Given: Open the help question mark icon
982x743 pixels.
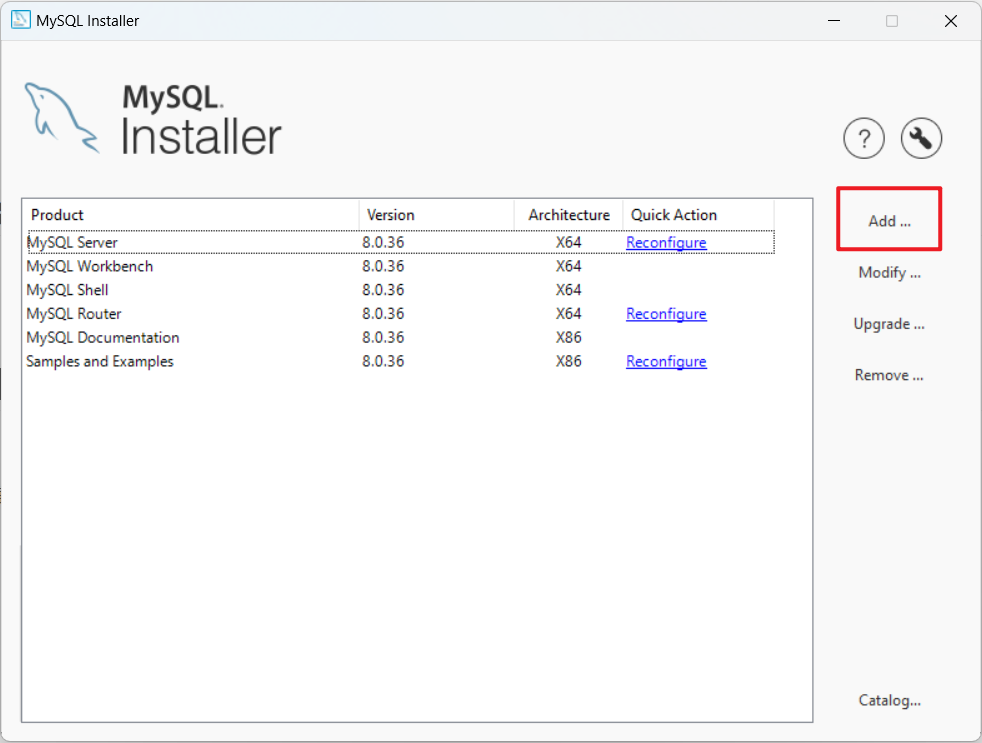Looking at the screenshot, I should coord(864,138).
